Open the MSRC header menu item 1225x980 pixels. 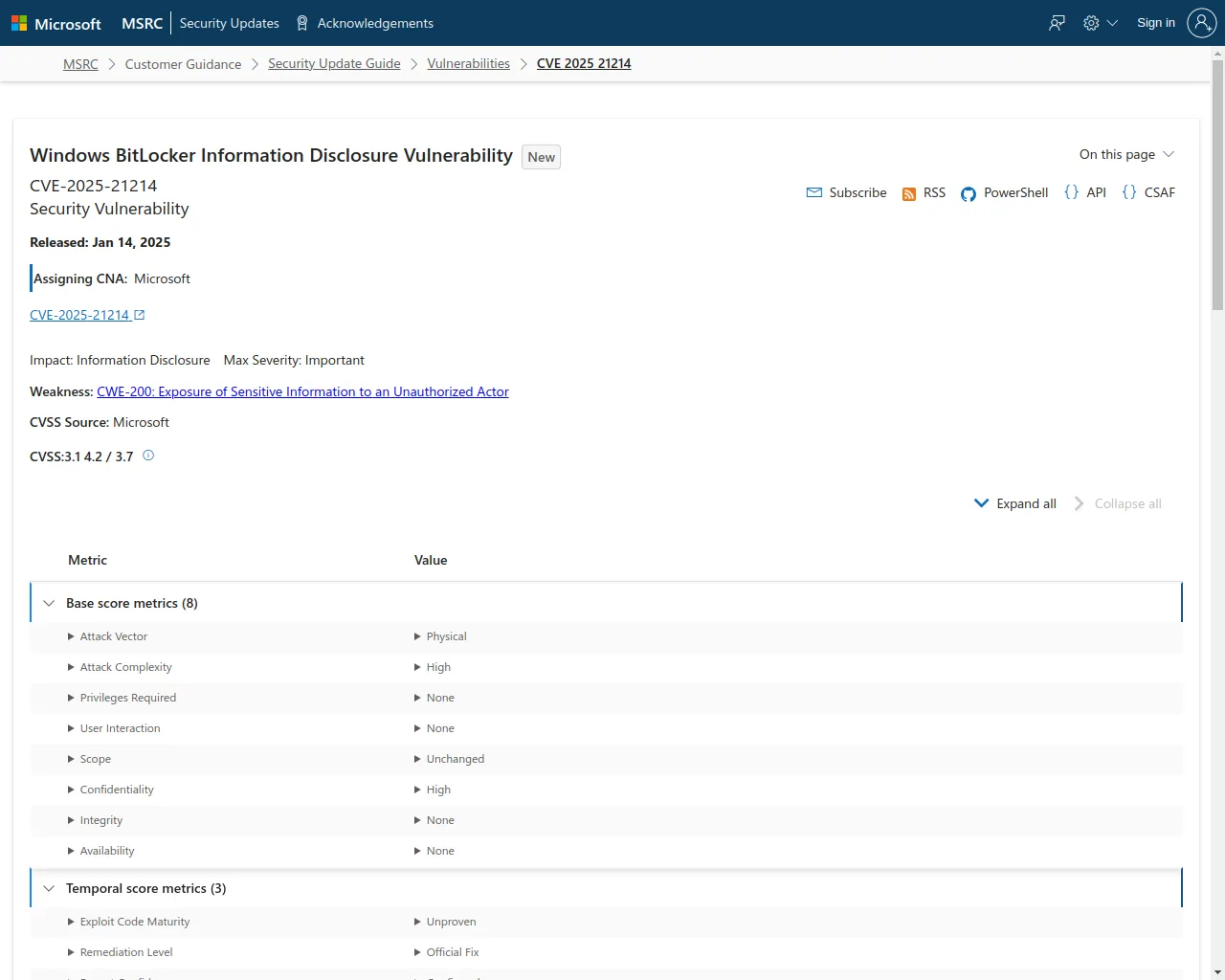[143, 23]
